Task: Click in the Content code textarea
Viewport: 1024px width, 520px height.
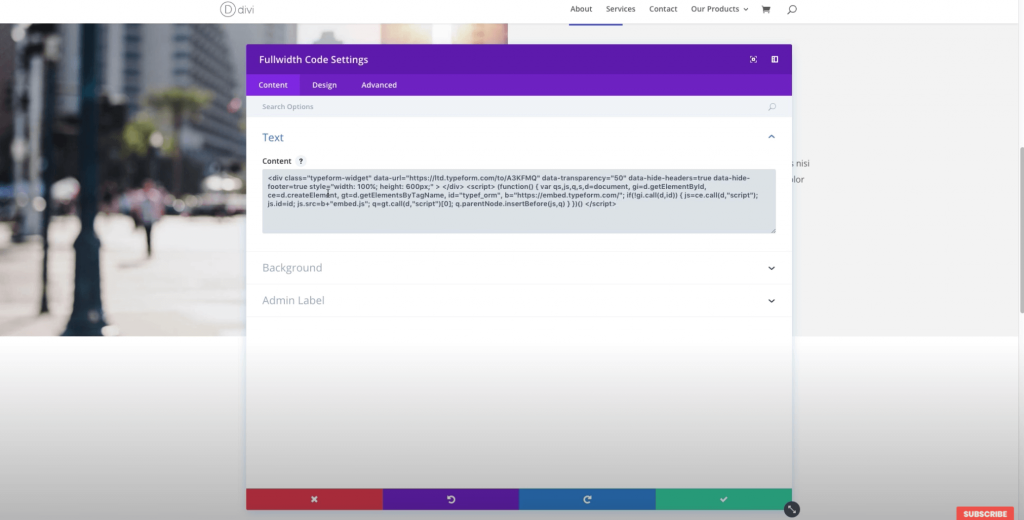Action: click(519, 201)
